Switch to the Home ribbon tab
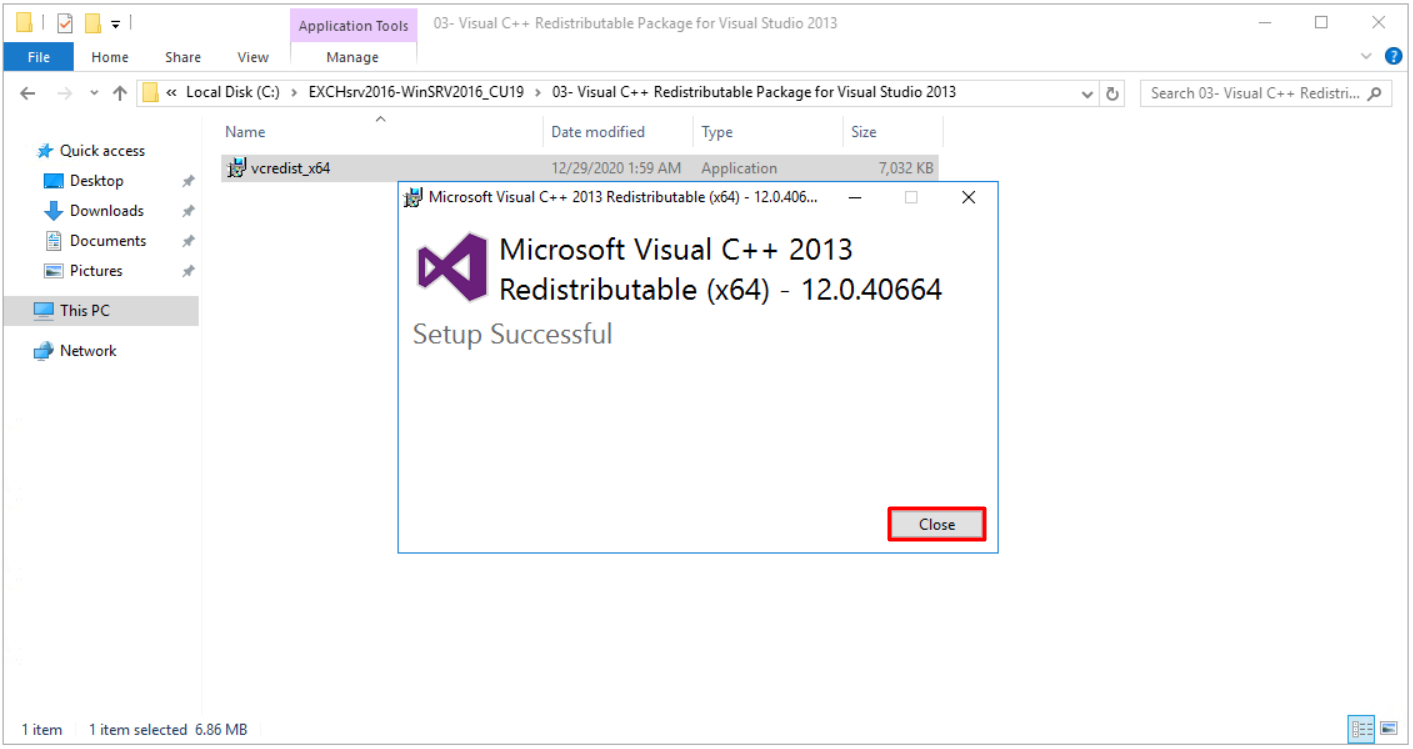Viewport: 1413px width, 749px height. click(x=110, y=57)
